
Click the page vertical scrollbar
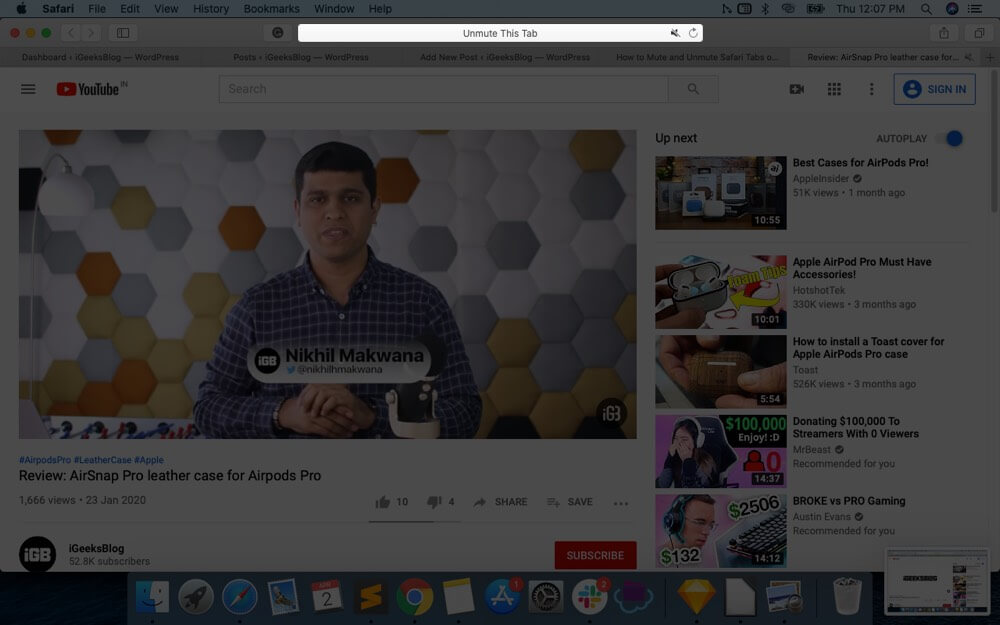point(994,140)
